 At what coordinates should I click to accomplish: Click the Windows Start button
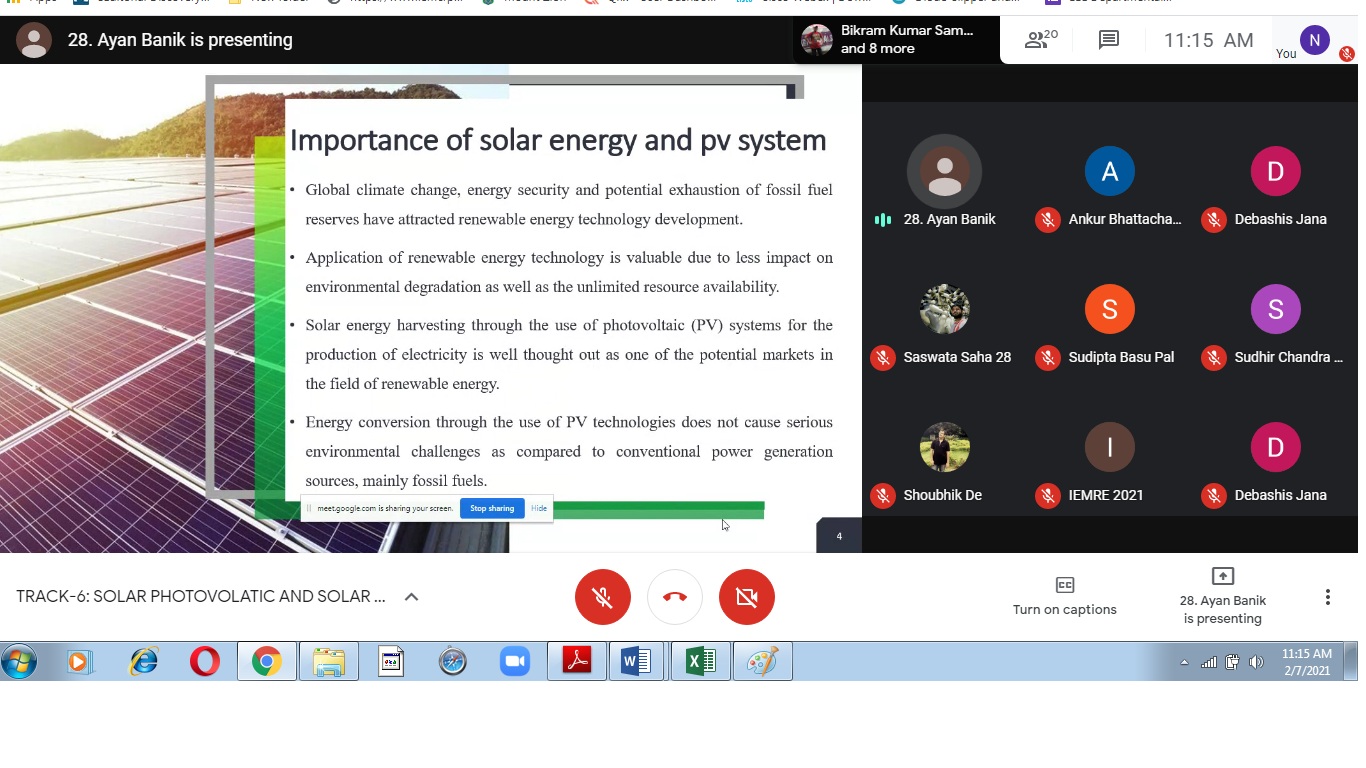[19, 662]
